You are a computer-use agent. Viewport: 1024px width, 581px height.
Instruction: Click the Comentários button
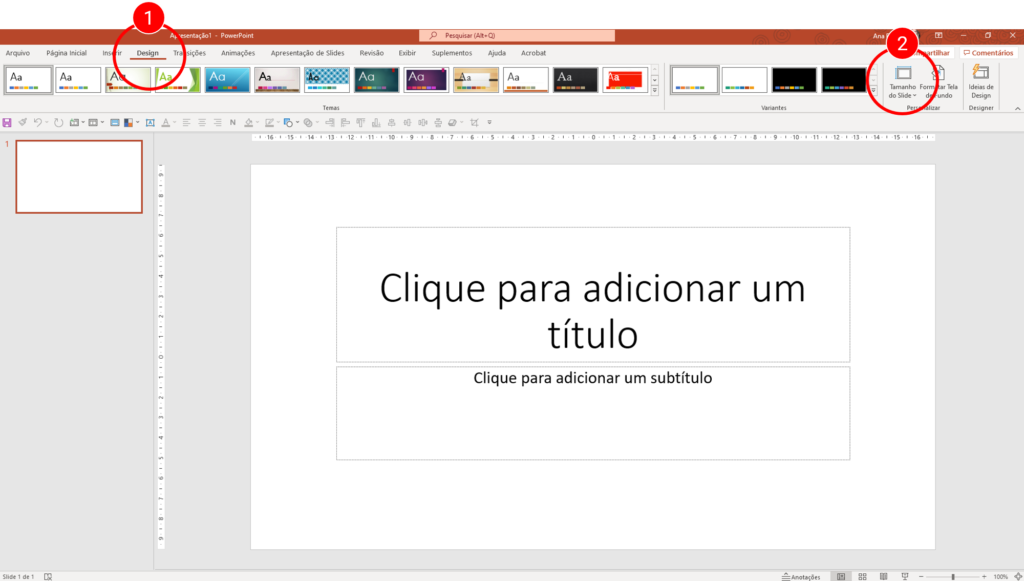click(x=988, y=52)
